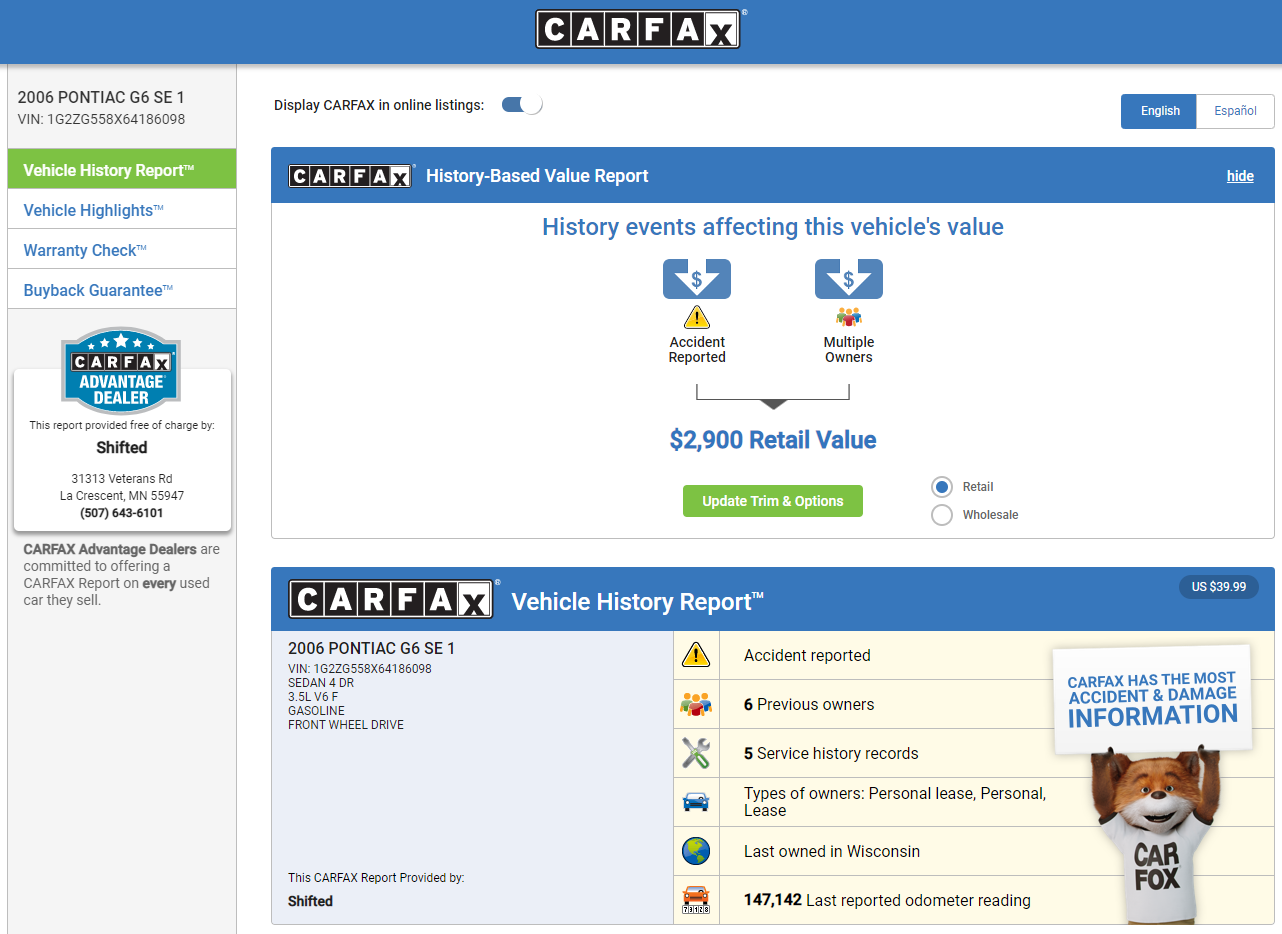
Task: Click the 5 Service history records text
Action: point(831,753)
